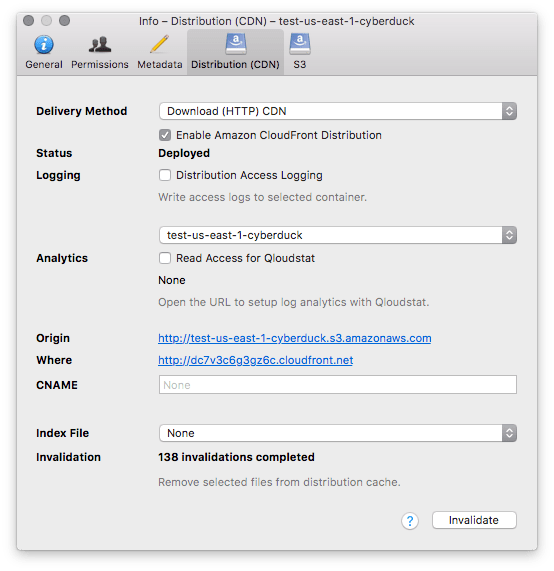Switch to the Distribution (CDN) tab label

(x=235, y=64)
